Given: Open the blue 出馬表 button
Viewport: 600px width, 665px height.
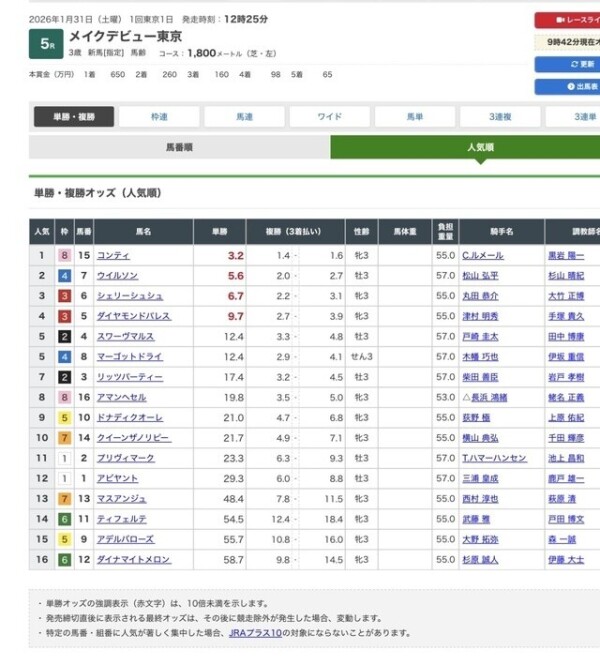Looking at the screenshot, I should click(x=568, y=87).
